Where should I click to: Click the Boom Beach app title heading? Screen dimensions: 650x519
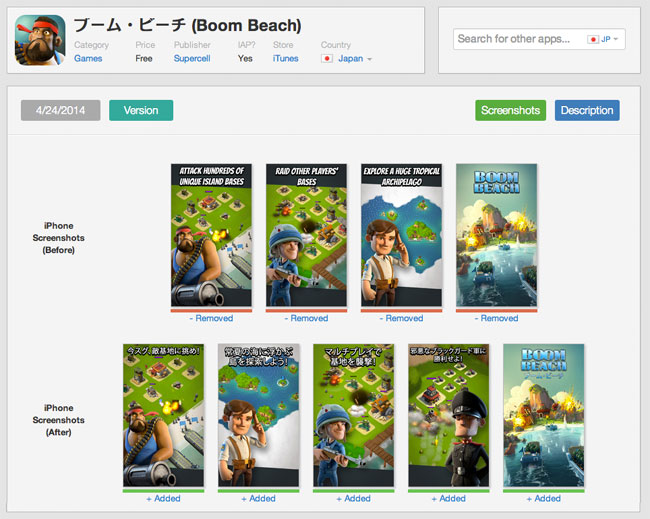point(187,25)
